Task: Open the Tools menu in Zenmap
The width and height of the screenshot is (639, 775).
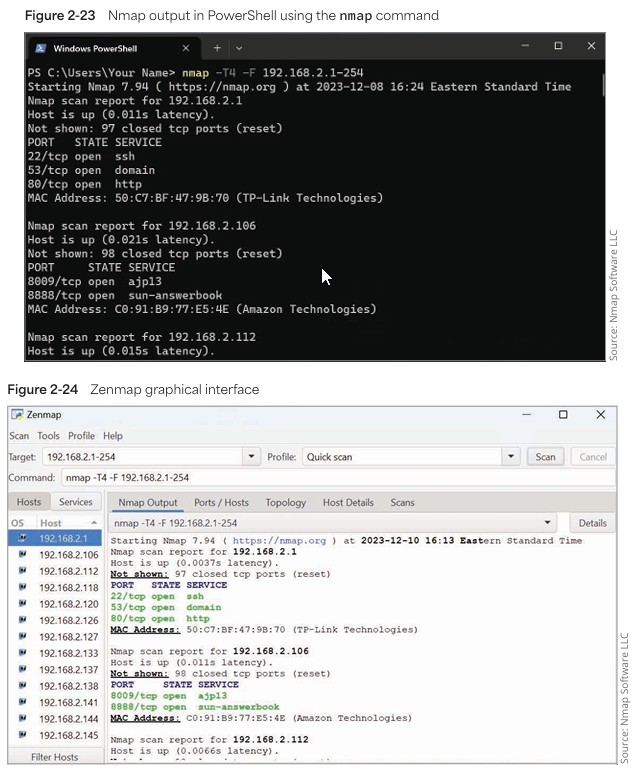Action: click(x=49, y=436)
